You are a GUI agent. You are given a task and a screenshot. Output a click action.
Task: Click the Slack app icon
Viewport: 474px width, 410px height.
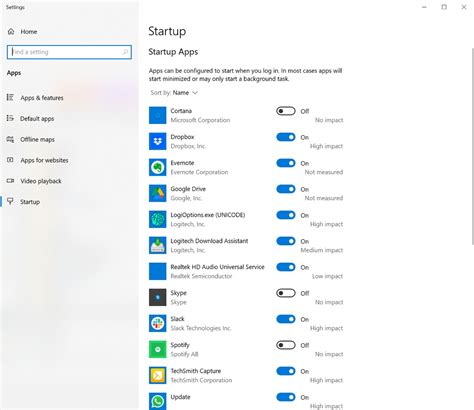click(x=157, y=323)
